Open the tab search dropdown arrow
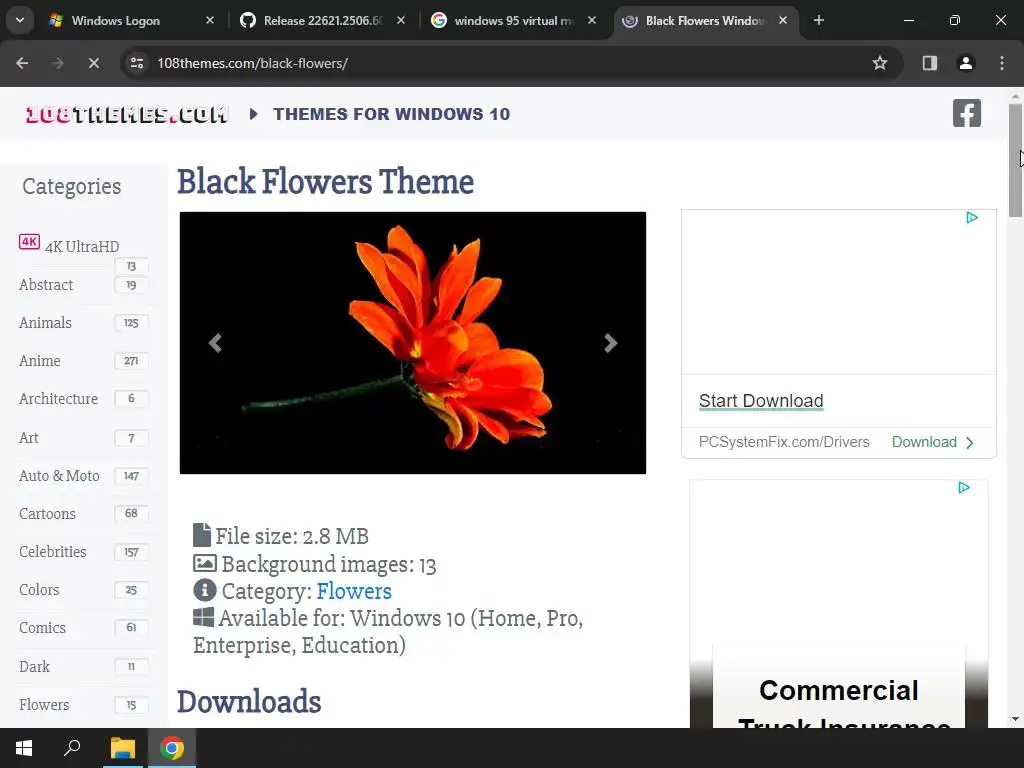 (x=20, y=20)
